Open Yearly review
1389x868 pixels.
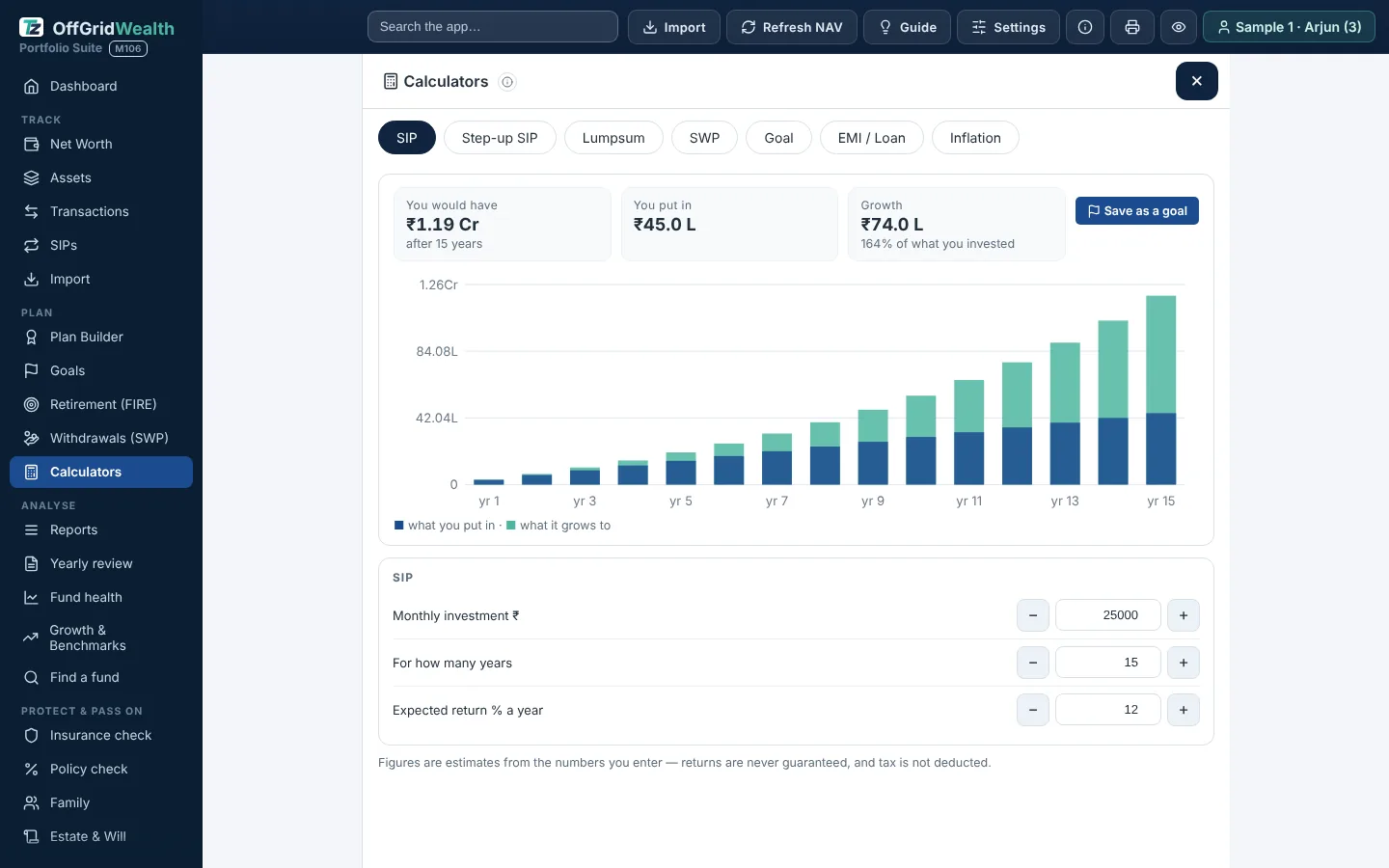click(x=101, y=563)
